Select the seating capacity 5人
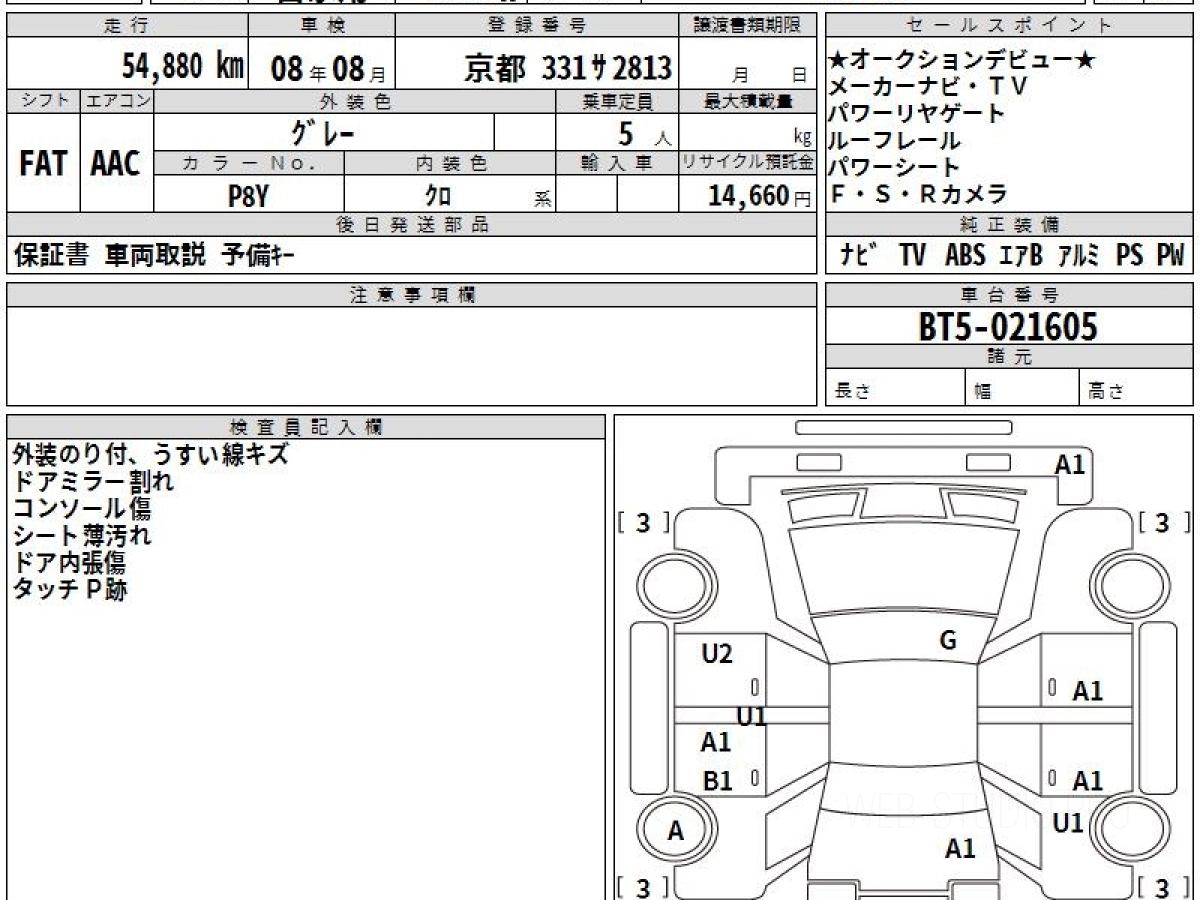Viewport: 1200px width, 900px height. point(645,133)
